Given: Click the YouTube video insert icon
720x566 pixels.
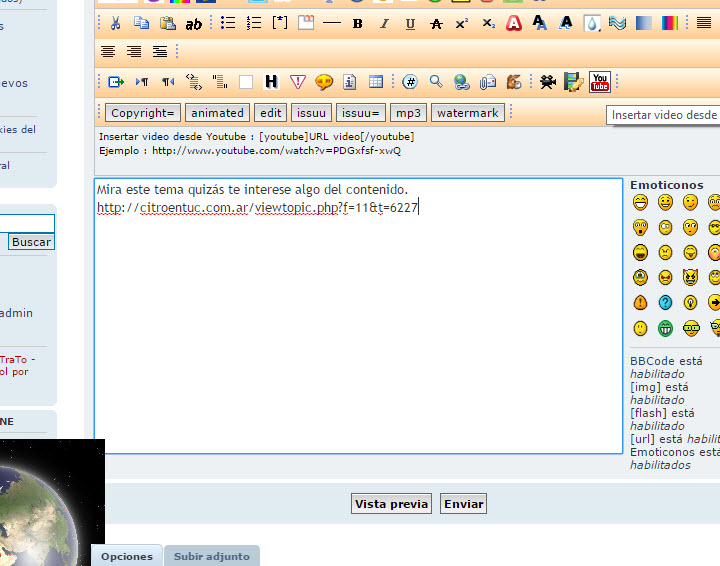Looking at the screenshot, I should pos(599,82).
